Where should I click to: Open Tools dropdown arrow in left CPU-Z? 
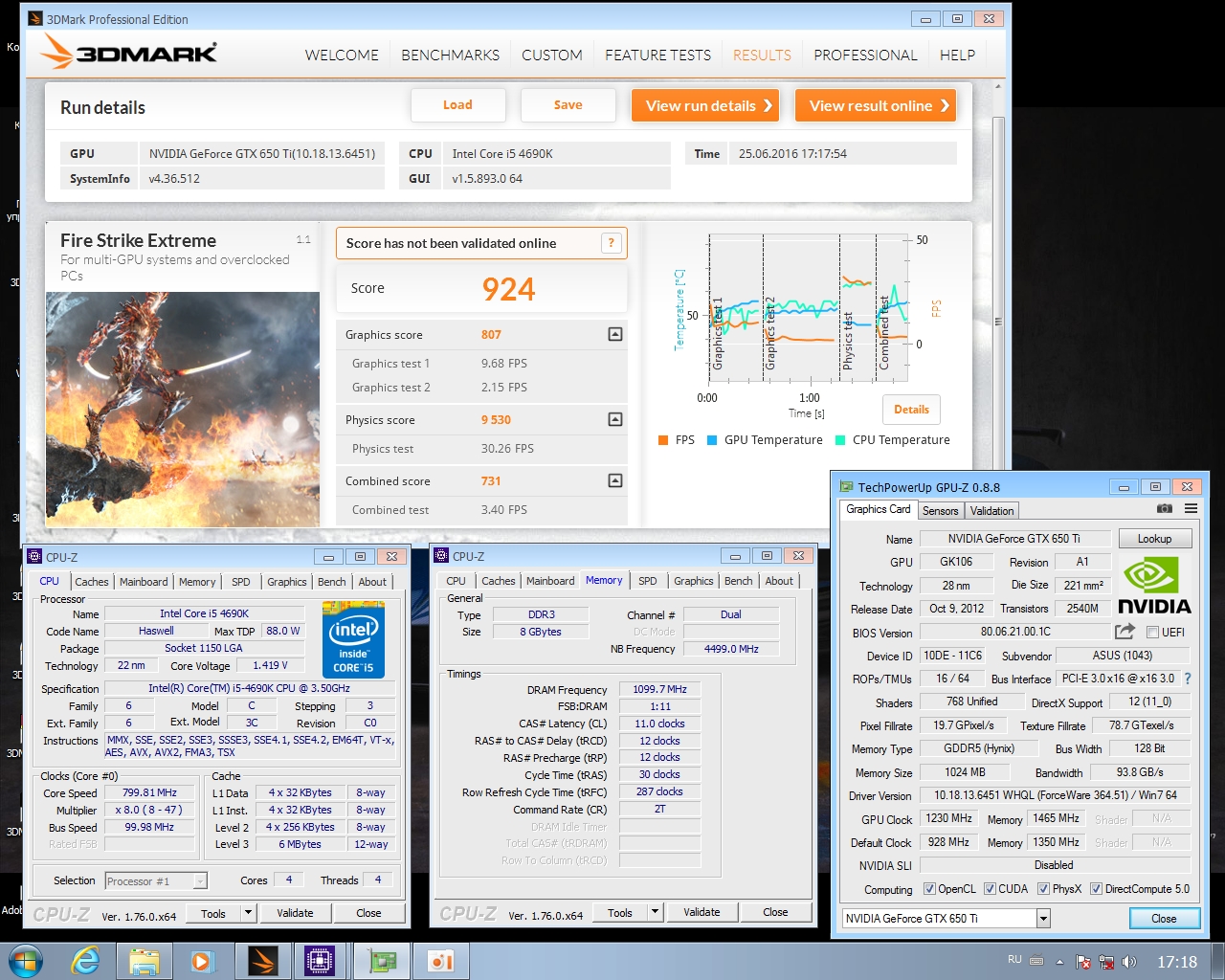[x=248, y=913]
